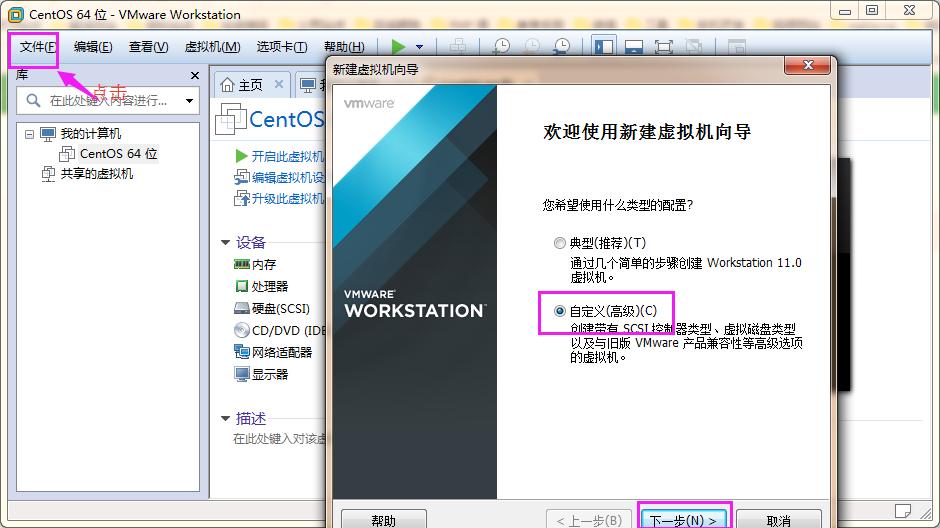
Task: Click the green power-on play icon in toolbar
Action: point(398,46)
